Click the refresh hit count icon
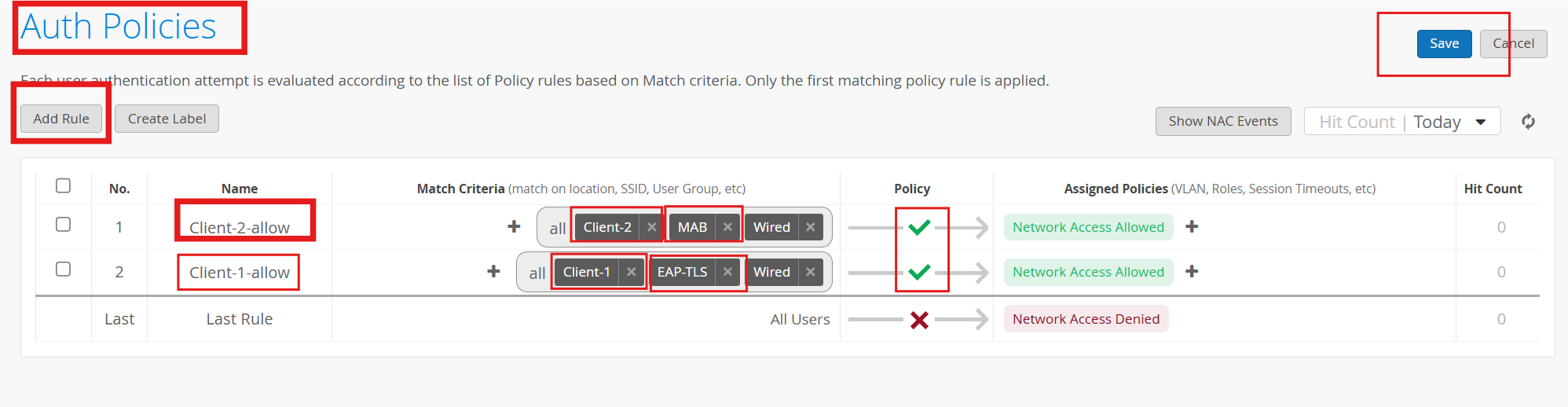 (1528, 122)
